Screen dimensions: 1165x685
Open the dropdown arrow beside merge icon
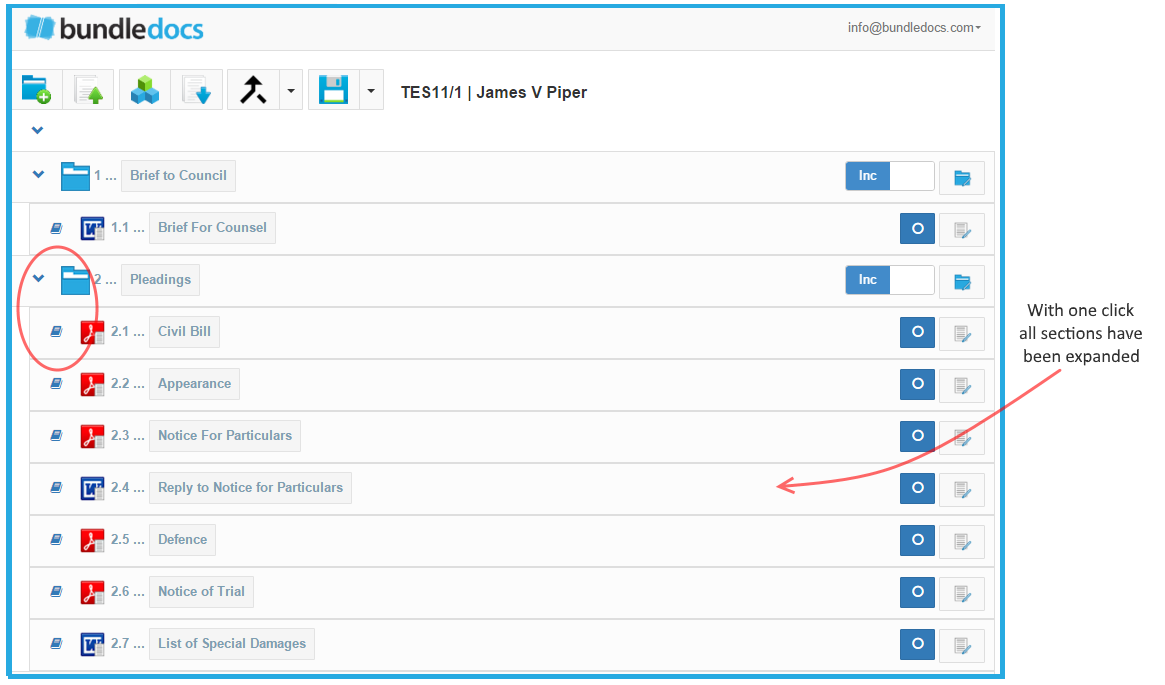click(x=290, y=91)
